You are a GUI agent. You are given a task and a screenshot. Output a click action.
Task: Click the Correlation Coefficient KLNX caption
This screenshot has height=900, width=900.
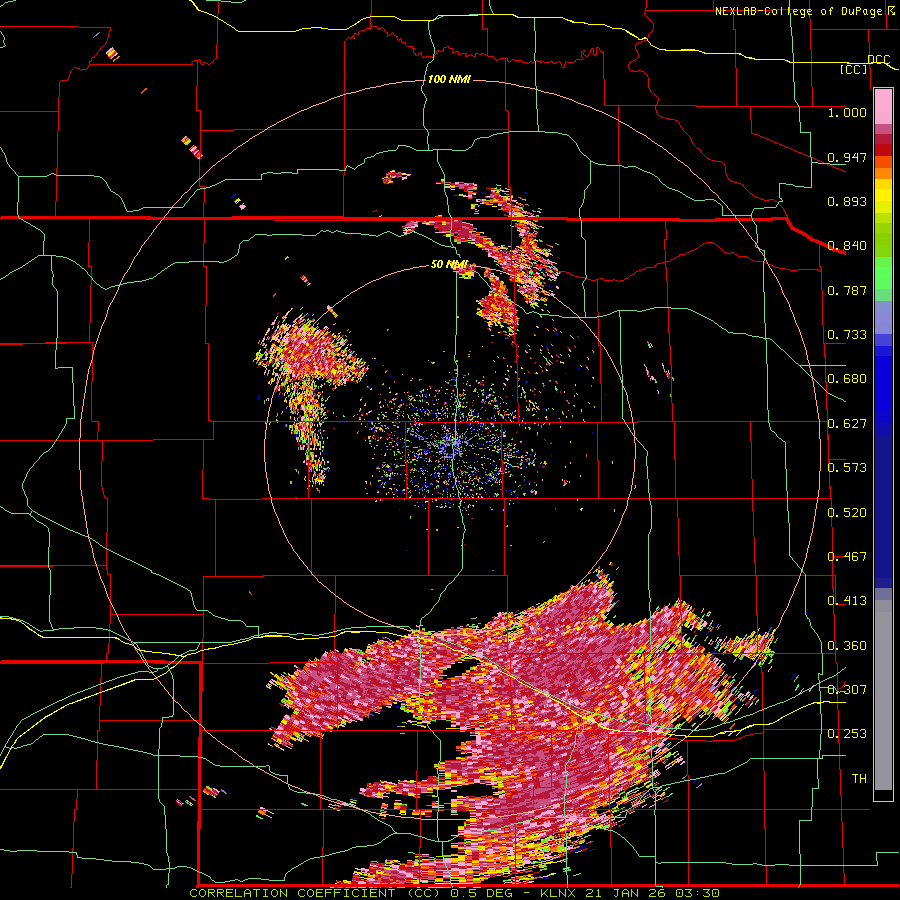[455, 893]
